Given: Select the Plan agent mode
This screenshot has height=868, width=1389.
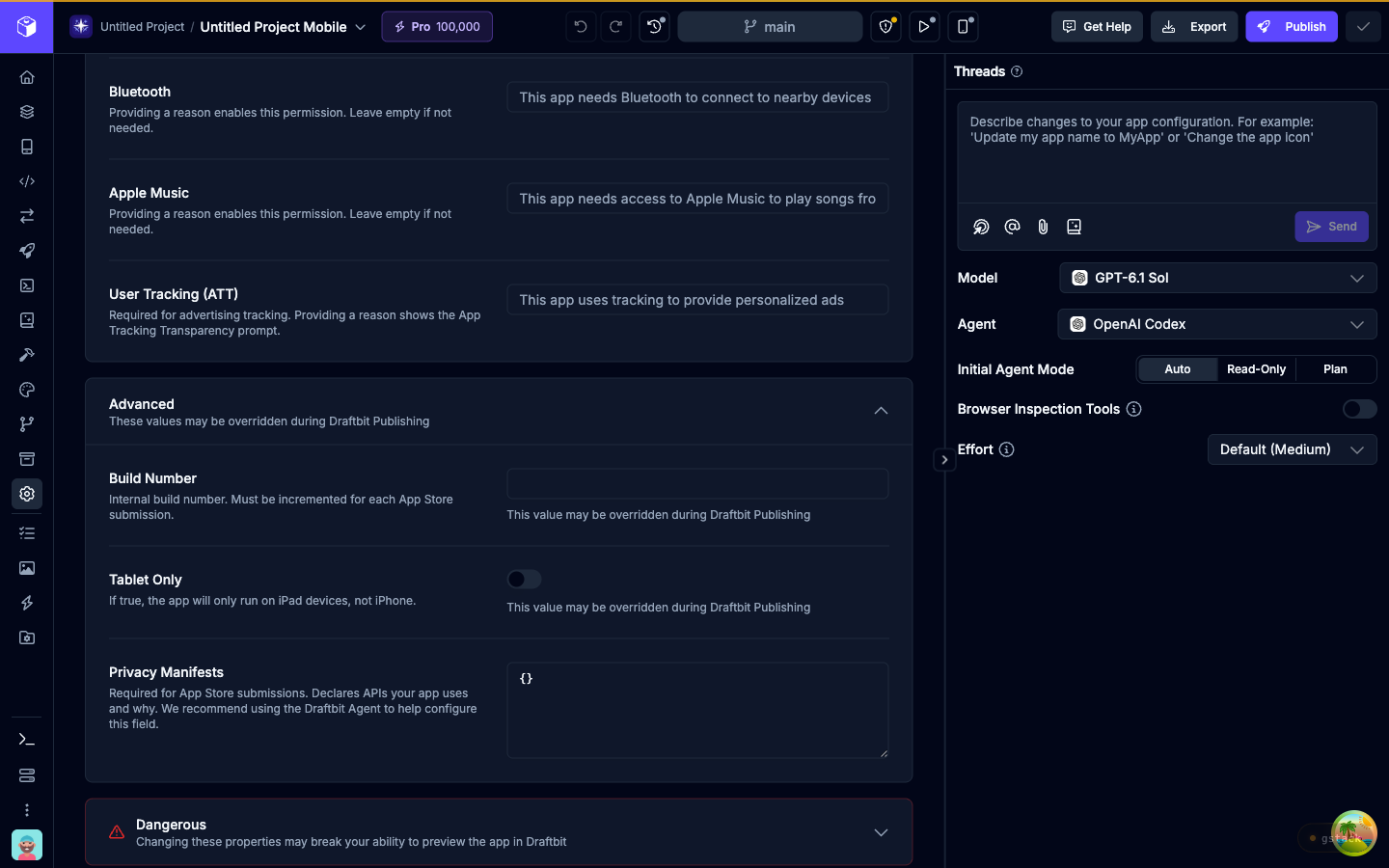Looking at the screenshot, I should pos(1335,369).
